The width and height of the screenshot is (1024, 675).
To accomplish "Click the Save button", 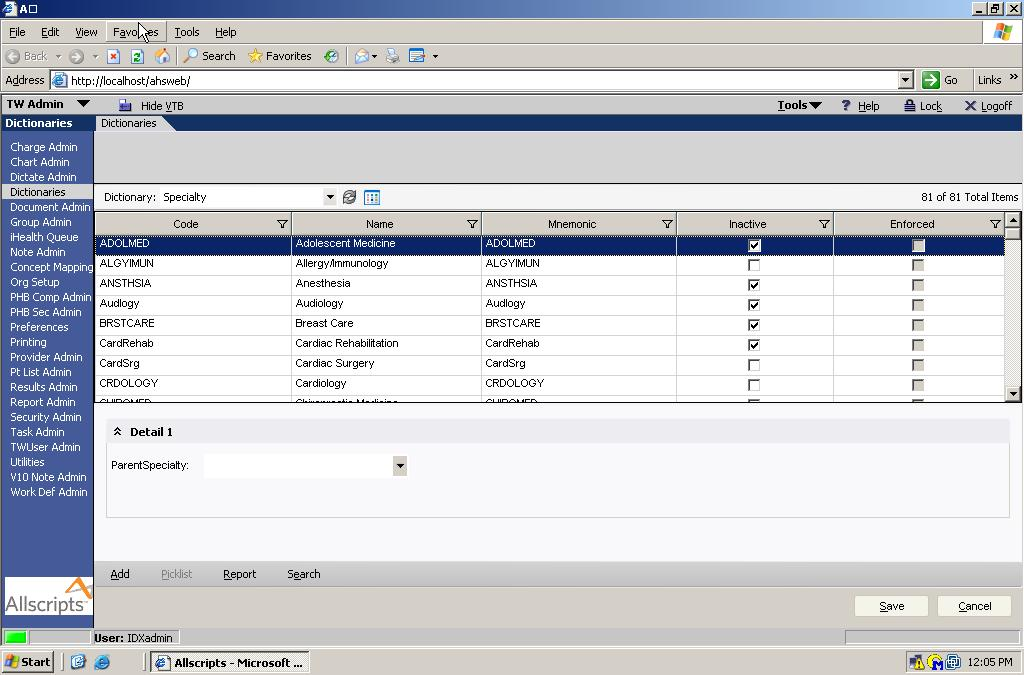I will click(890, 605).
